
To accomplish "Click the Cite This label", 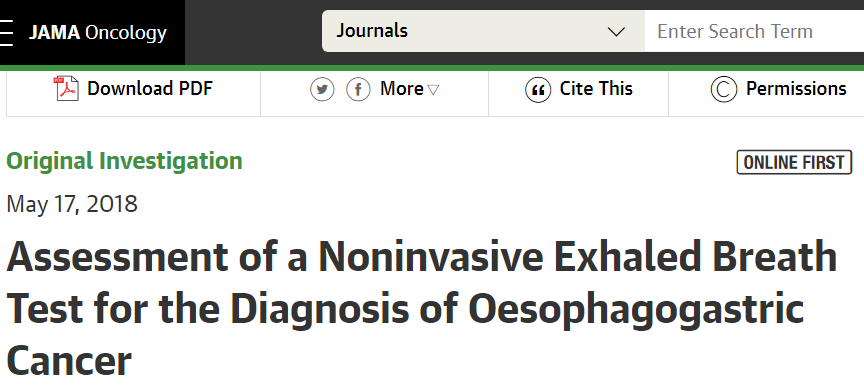I will pyautogui.click(x=596, y=89).
